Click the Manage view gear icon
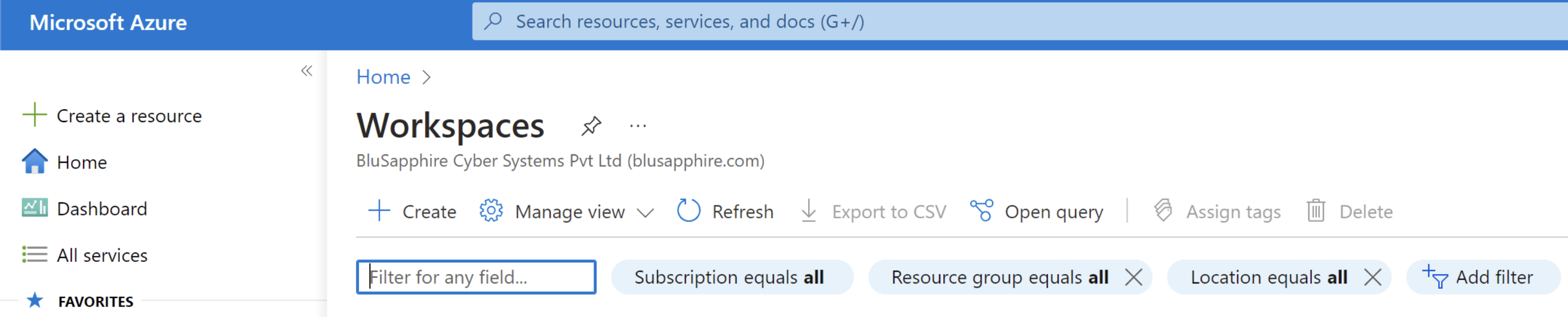The height and width of the screenshot is (317, 1568). tap(491, 211)
